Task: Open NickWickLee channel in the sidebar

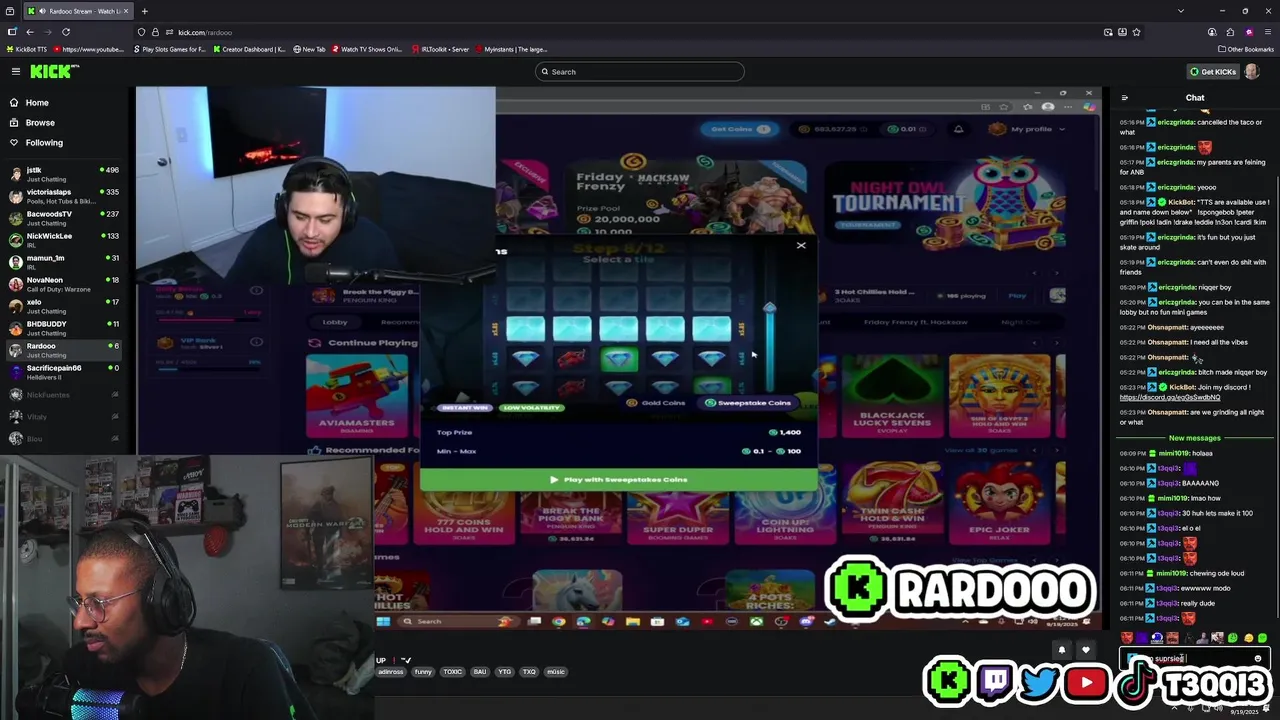Action: 66,240
